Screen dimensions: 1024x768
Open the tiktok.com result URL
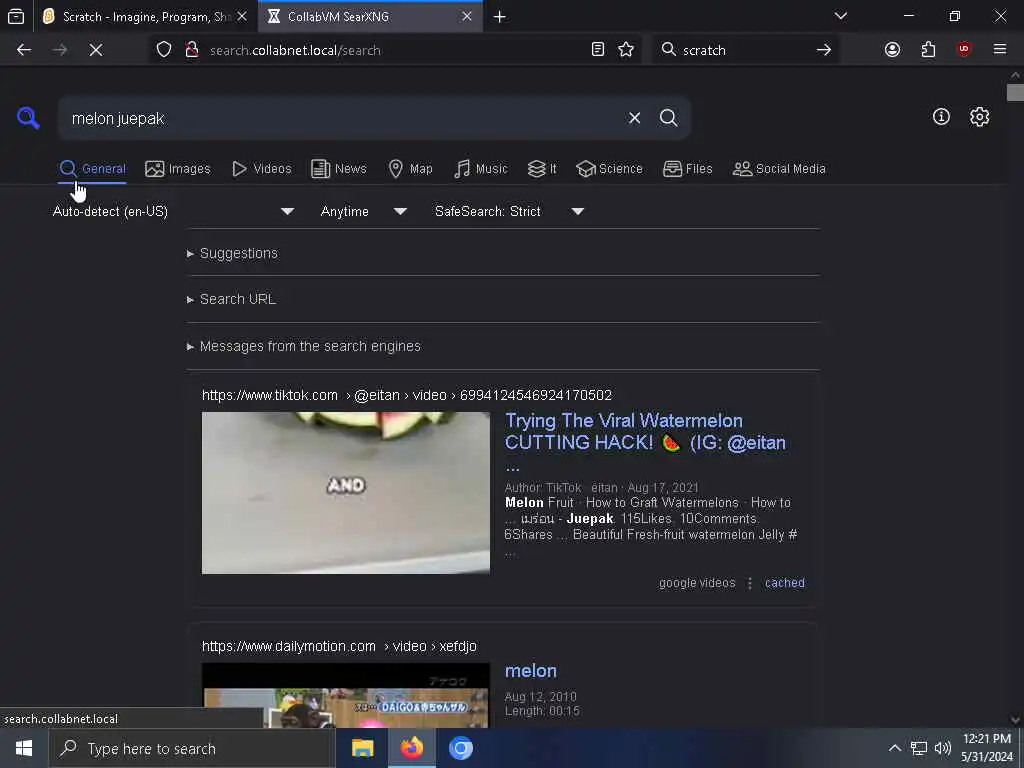point(406,395)
